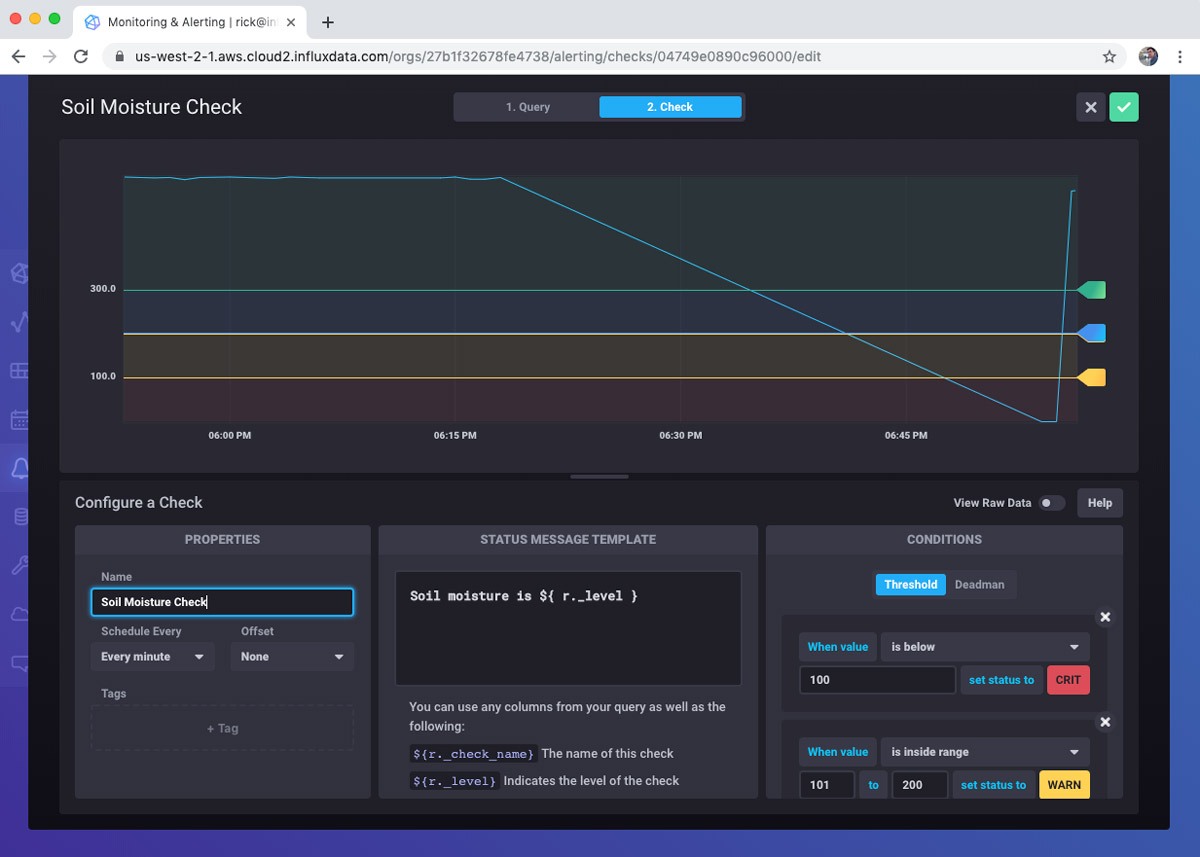
Task: Select the 2. Check tab
Action: 670,107
